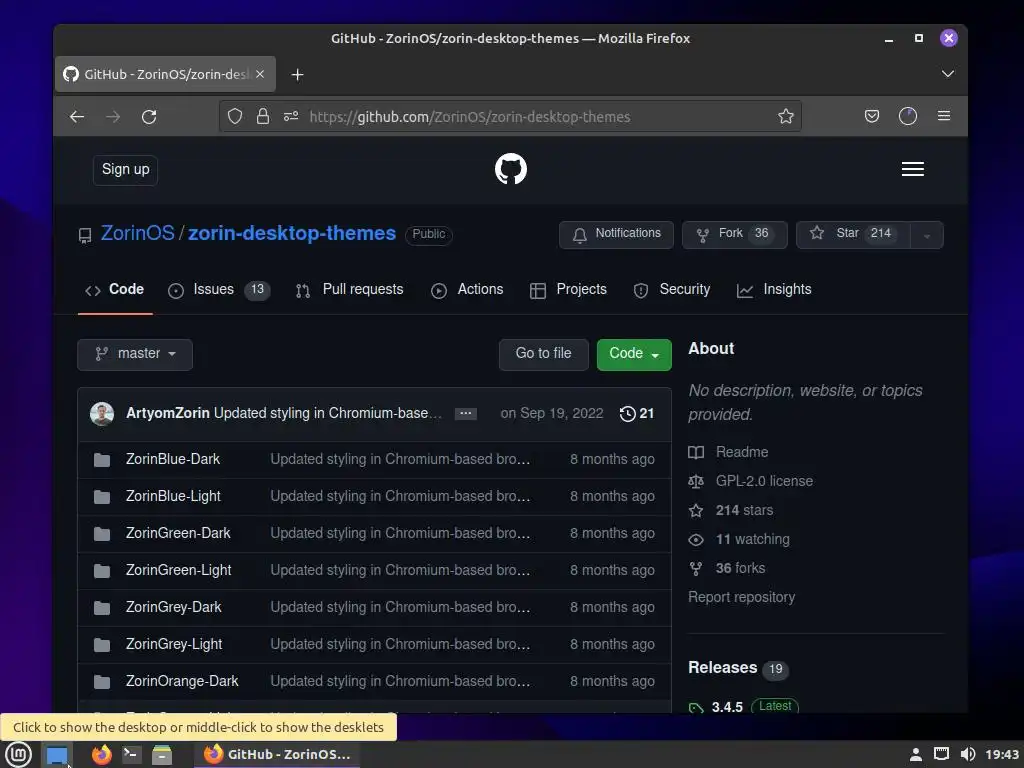The image size is (1024, 768).
Task: Open network icon in system tray
Action: point(941,754)
